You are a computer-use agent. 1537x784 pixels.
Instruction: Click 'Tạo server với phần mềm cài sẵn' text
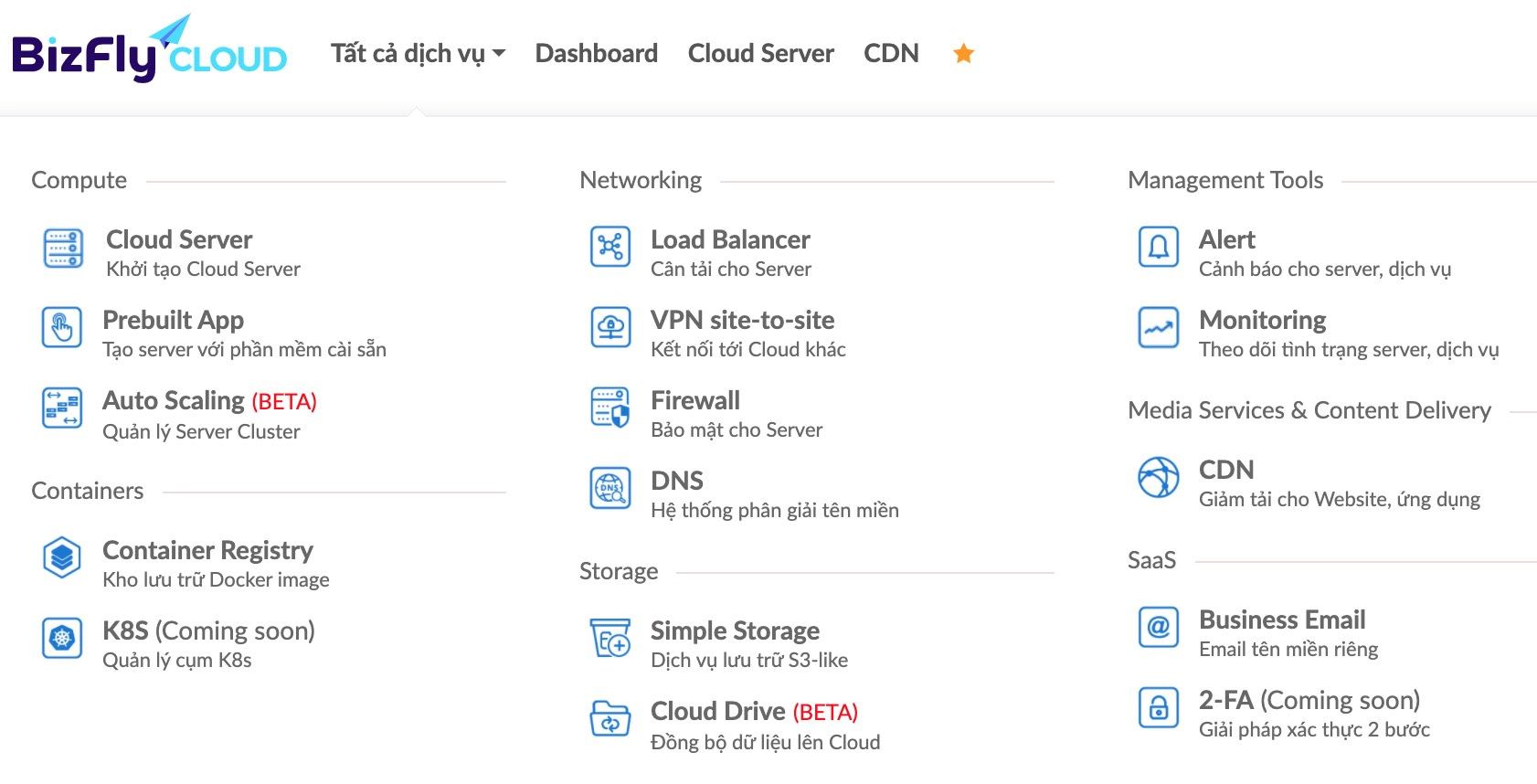click(x=244, y=349)
